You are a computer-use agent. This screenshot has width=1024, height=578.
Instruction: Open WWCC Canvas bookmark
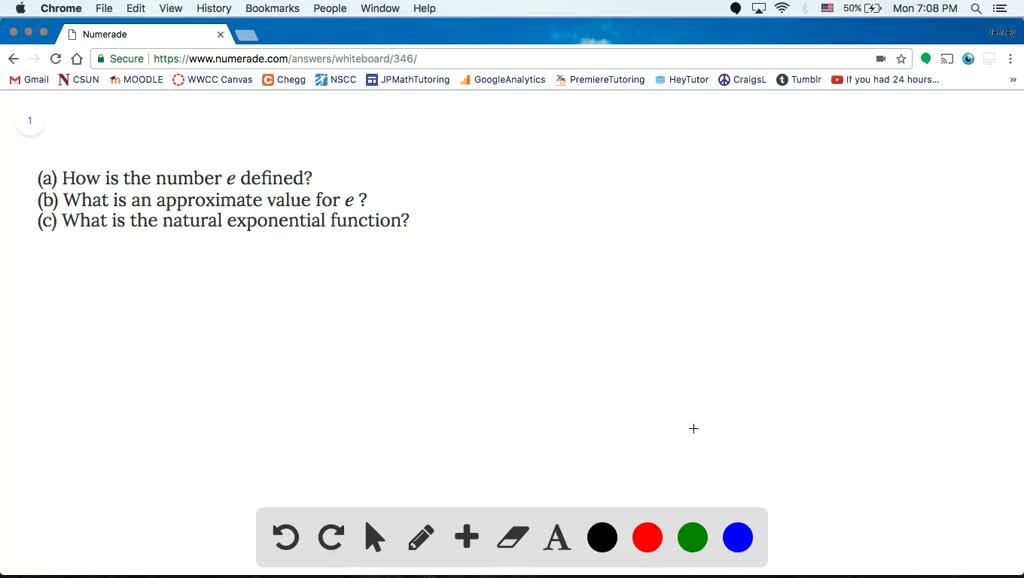[212, 80]
